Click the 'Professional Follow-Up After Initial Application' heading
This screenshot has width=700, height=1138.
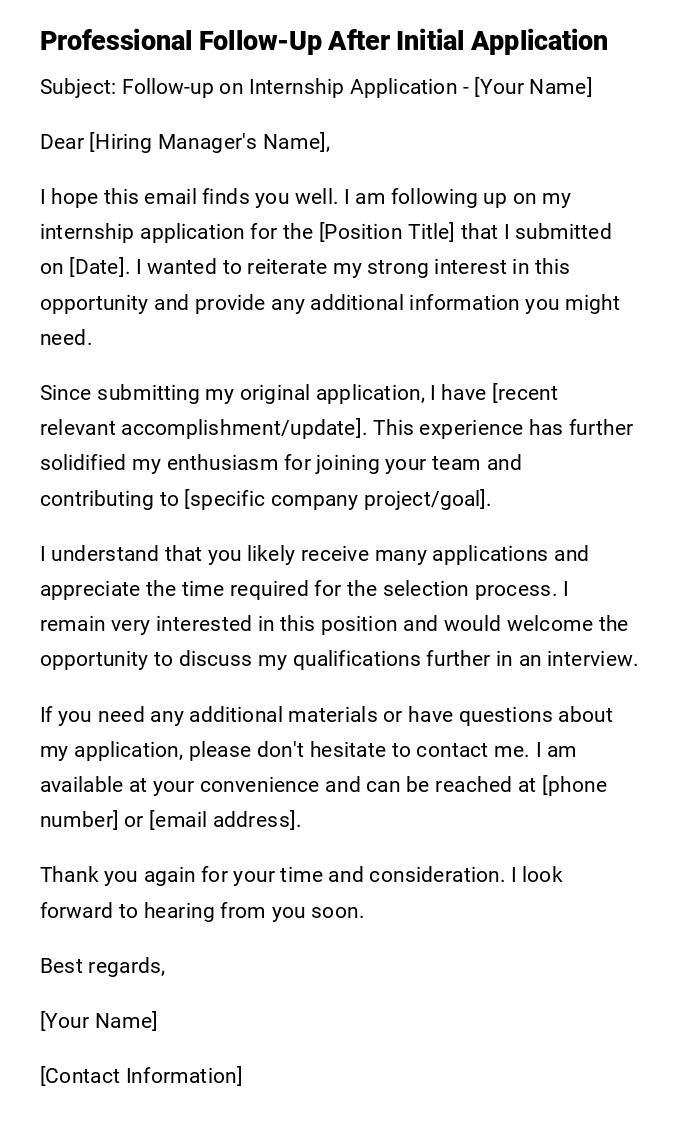click(x=324, y=41)
